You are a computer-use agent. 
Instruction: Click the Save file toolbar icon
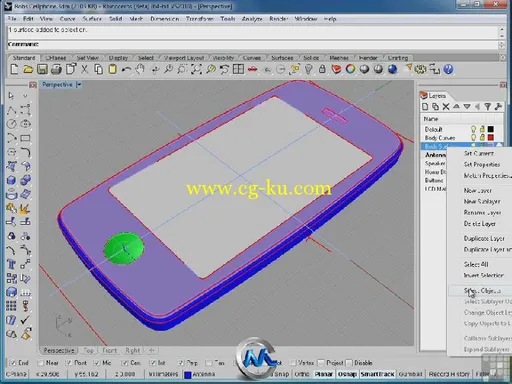pyautogui.click(x=42, y=69)
